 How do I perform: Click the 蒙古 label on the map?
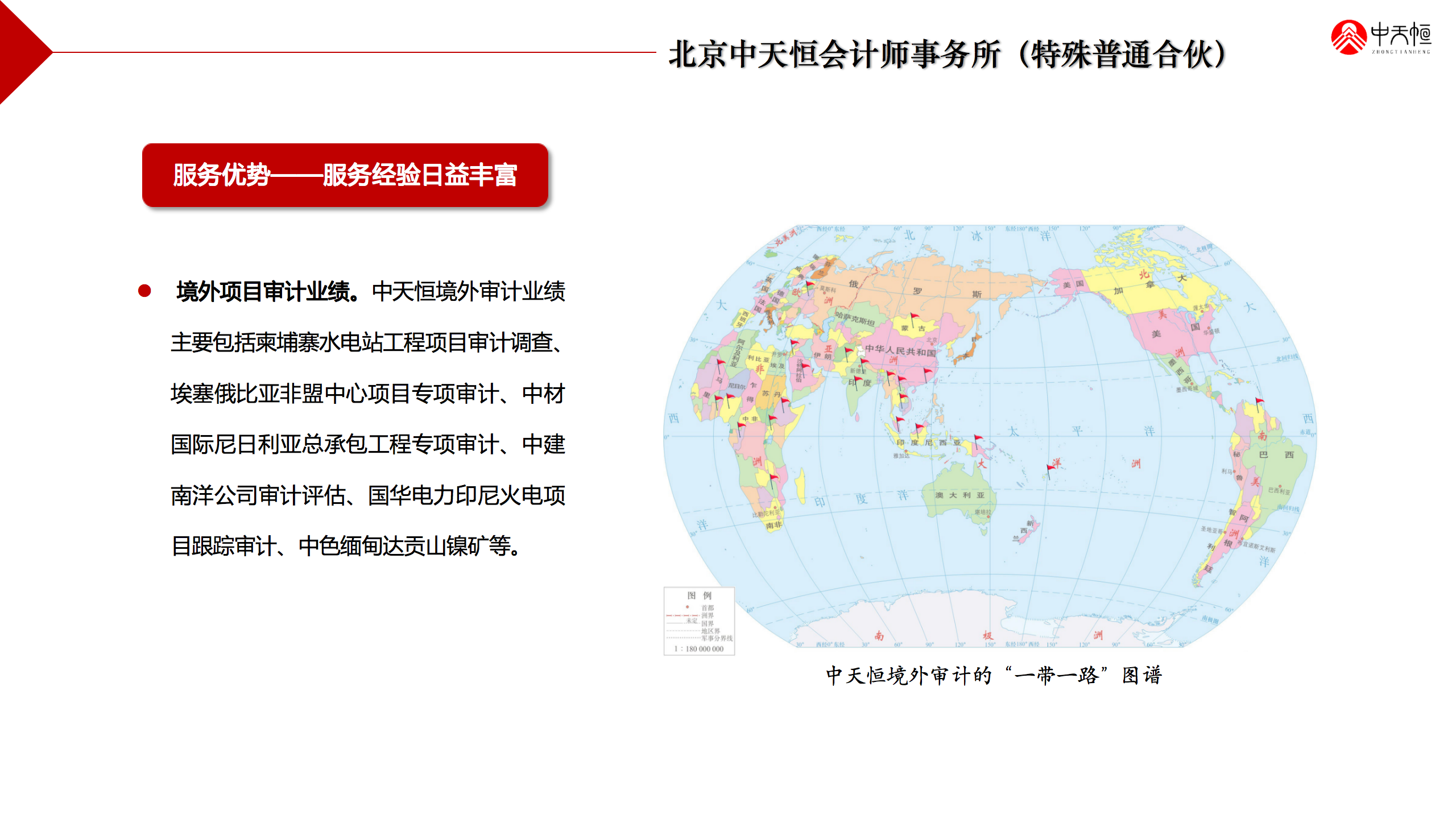(x=913, y=329)
